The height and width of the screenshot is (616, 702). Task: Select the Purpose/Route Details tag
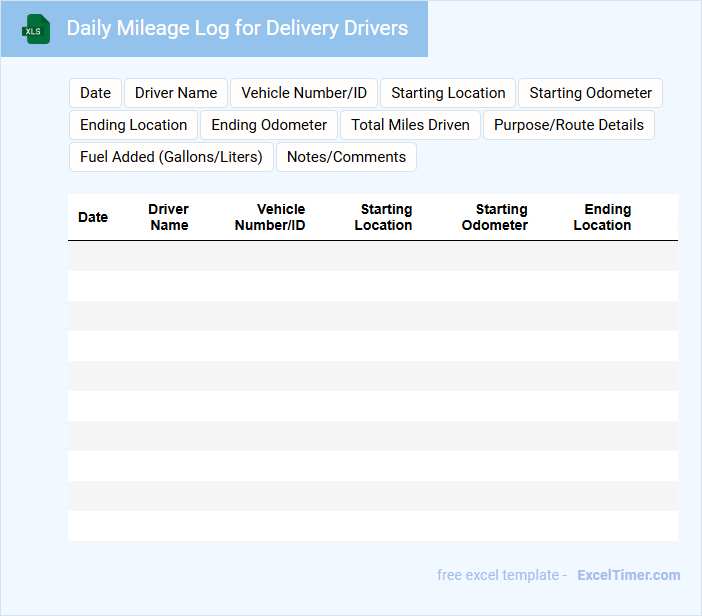pyautogui.click(x=569, y=125)
